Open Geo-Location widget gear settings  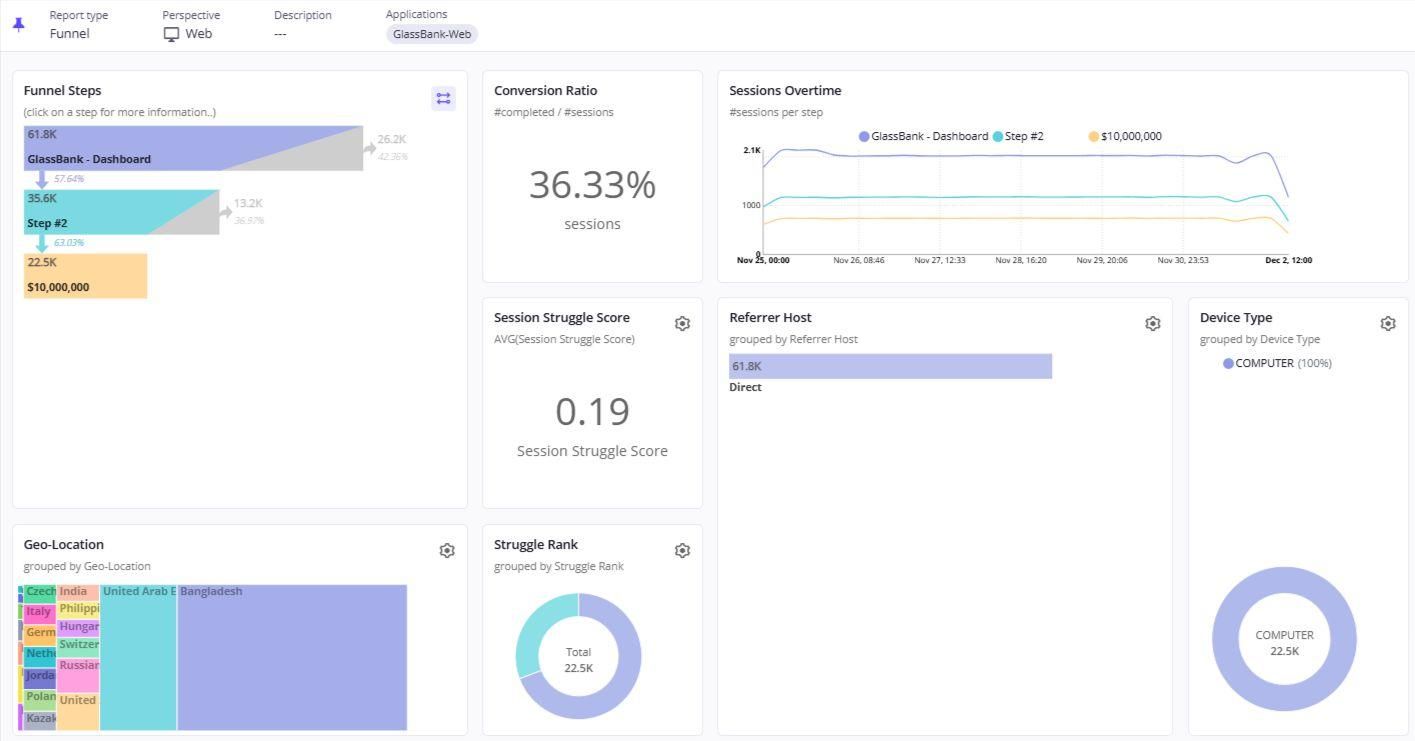[x=447, y=551]
